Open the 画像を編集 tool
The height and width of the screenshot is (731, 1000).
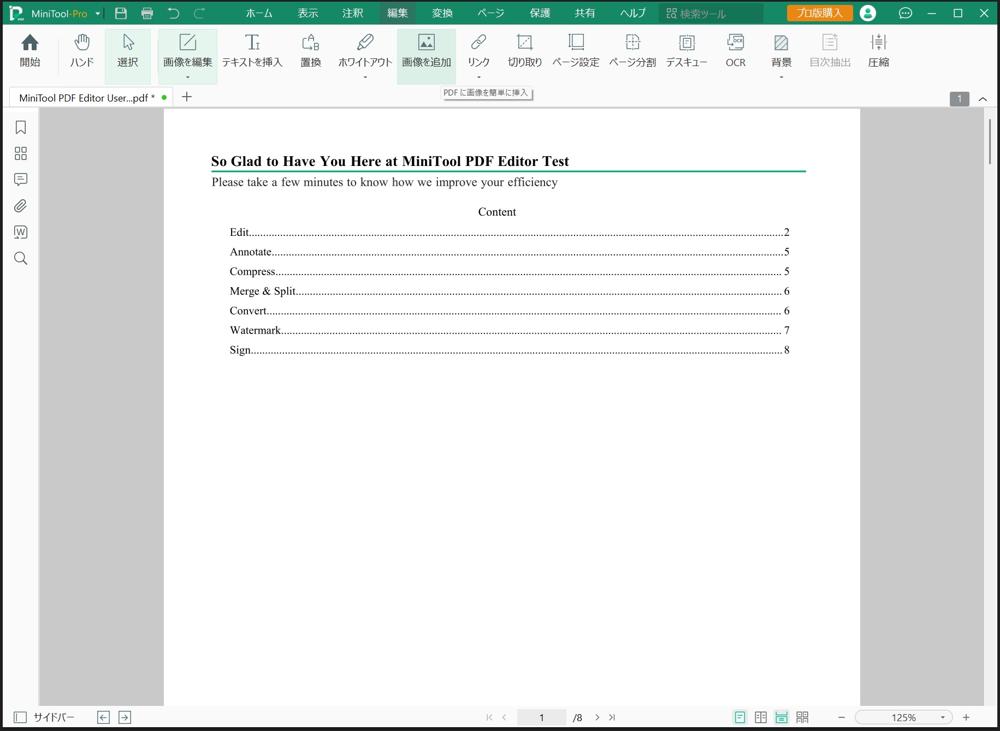[188, 51]
